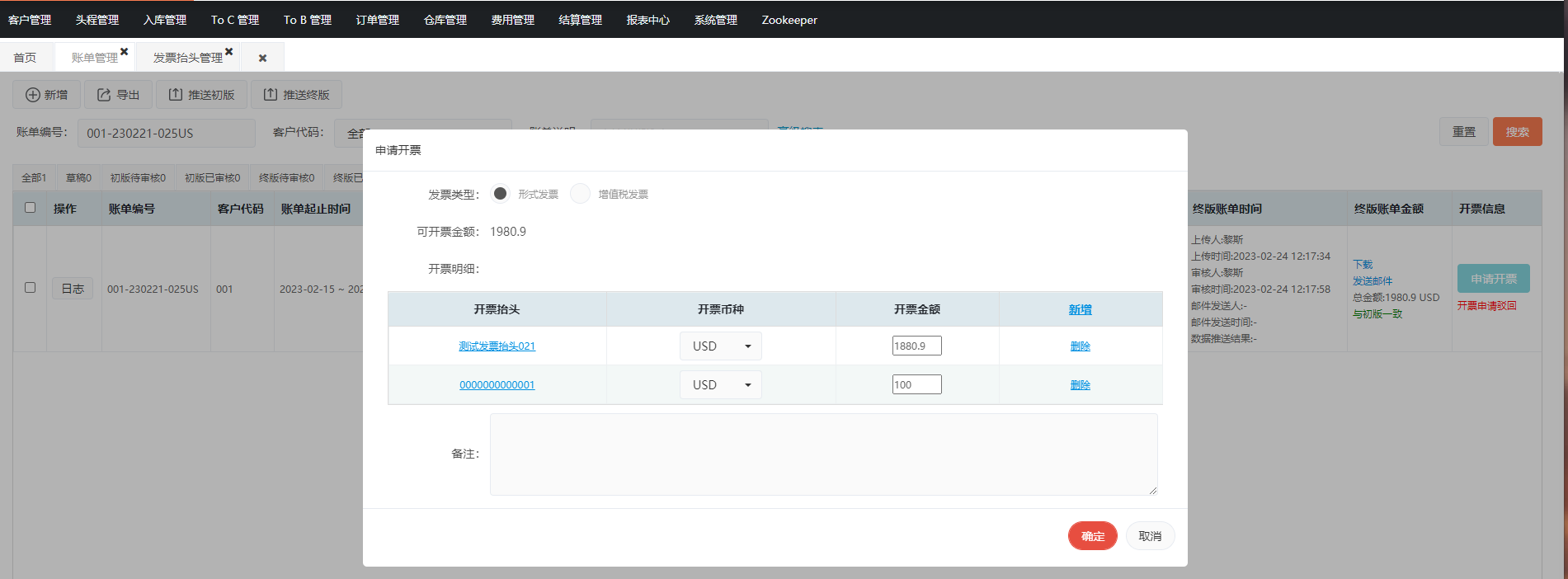The image size is (1568, 579).
Task: Click the 开票金额 field showing 1880.9
Action: pyautogui.click(x=917, y=346)
